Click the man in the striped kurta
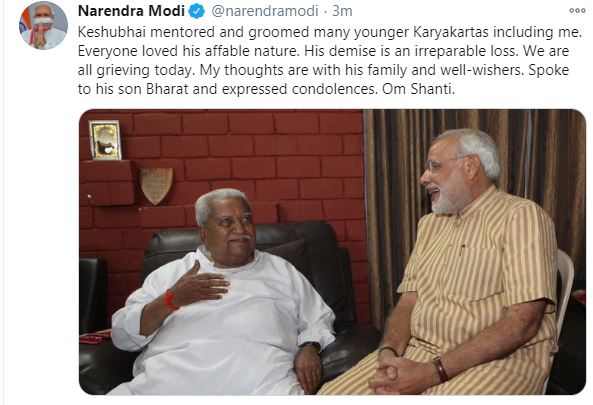This screenshot has height=405, width=593. [469, 265]
